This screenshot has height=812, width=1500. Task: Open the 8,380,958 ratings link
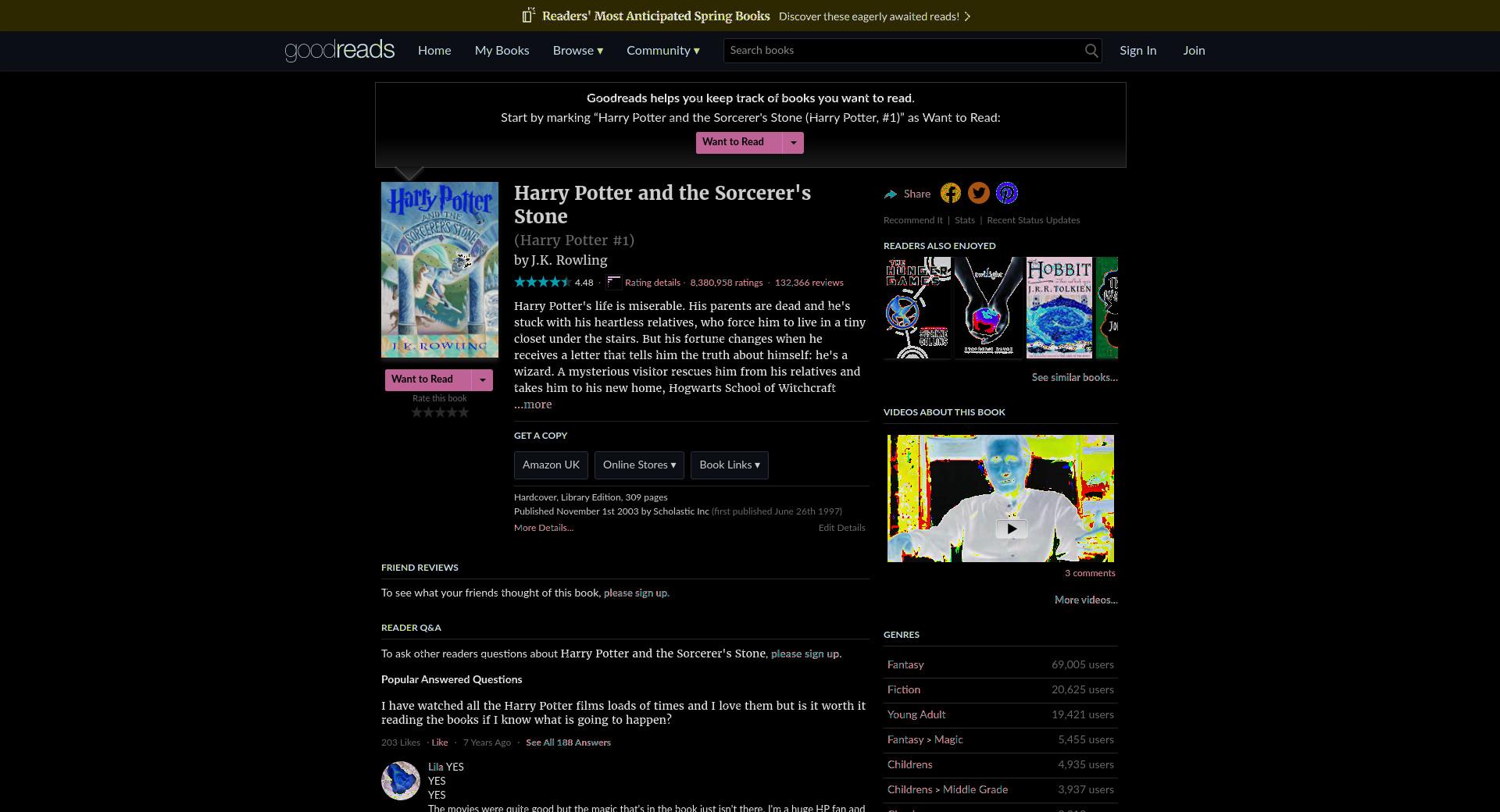(727, 283)
